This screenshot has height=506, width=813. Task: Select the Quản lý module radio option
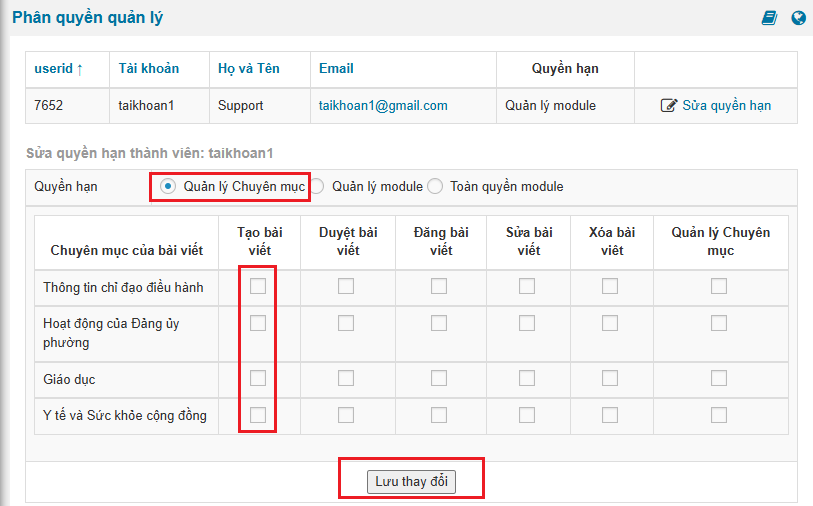(x=317, y=186)
